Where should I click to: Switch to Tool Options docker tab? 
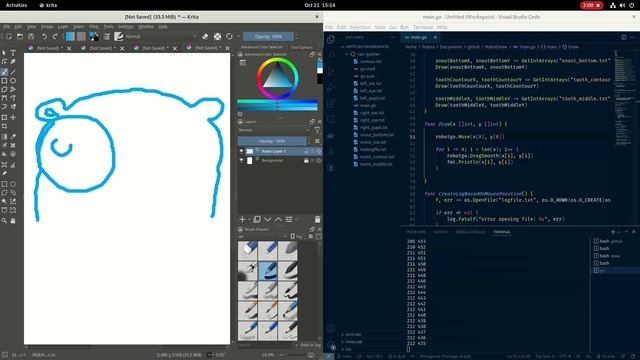pyautogui.click(x=302, y=47)
